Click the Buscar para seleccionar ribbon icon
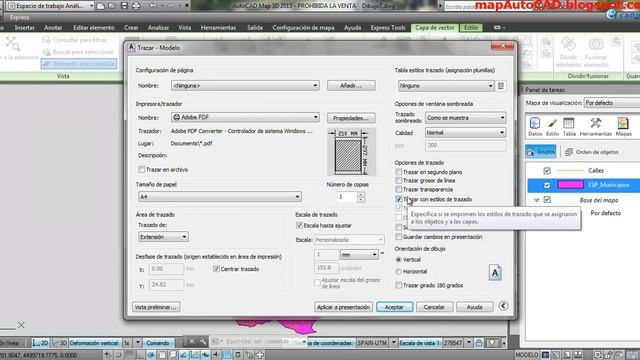The width and height of the screenshot is (640, 360). 78,52
